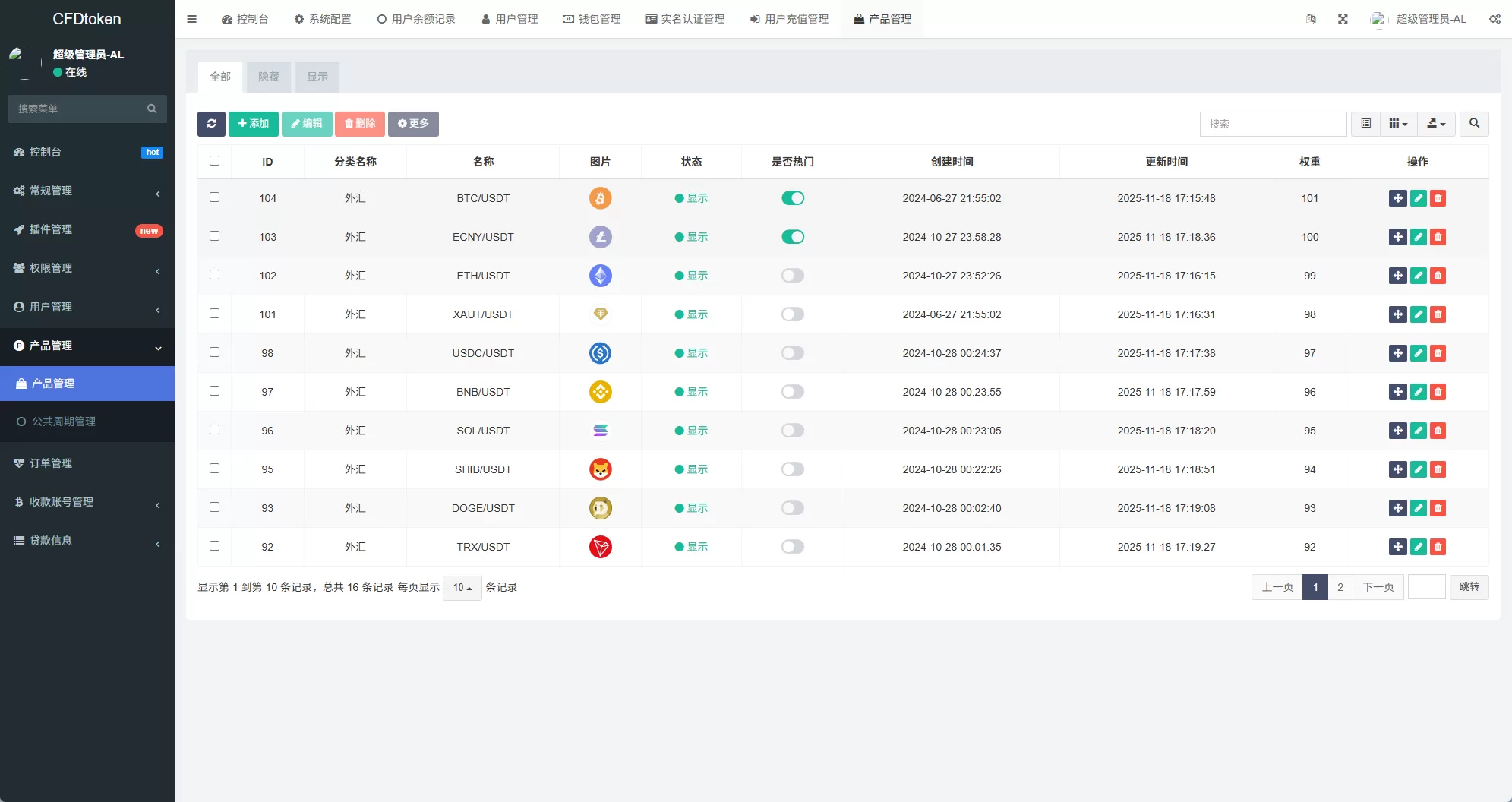The image size is (1512, 802).
Task: Click the language translate icon in top bar
Action: click(1312, 18)
